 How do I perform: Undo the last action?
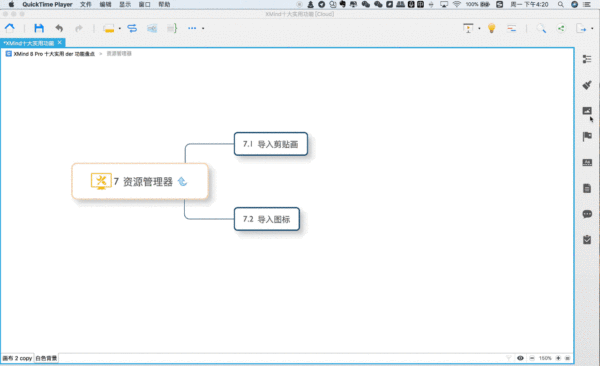(59, 28)
